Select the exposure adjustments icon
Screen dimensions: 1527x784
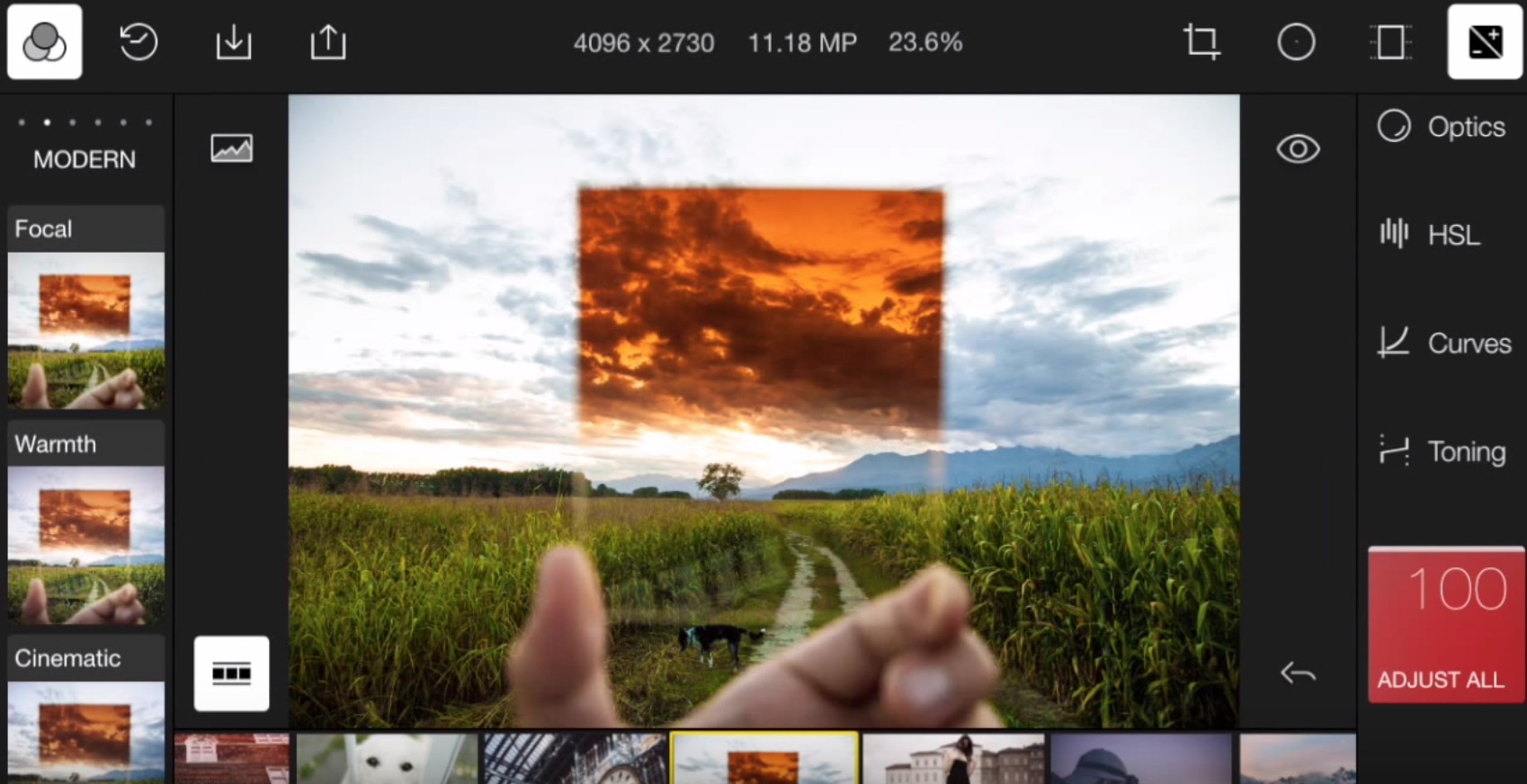1485,42
